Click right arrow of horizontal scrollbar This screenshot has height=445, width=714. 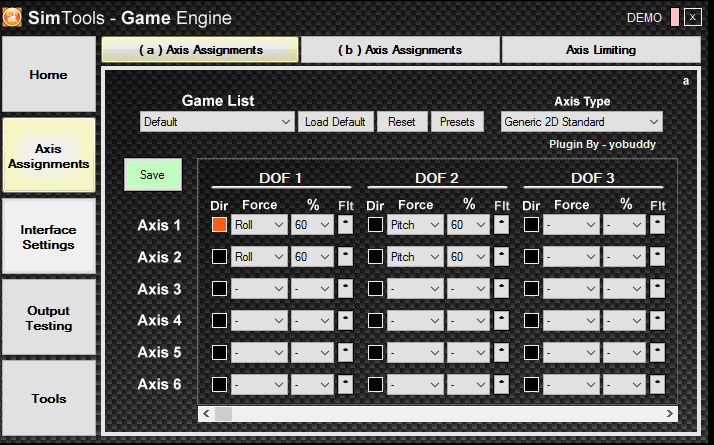(670, 414)
